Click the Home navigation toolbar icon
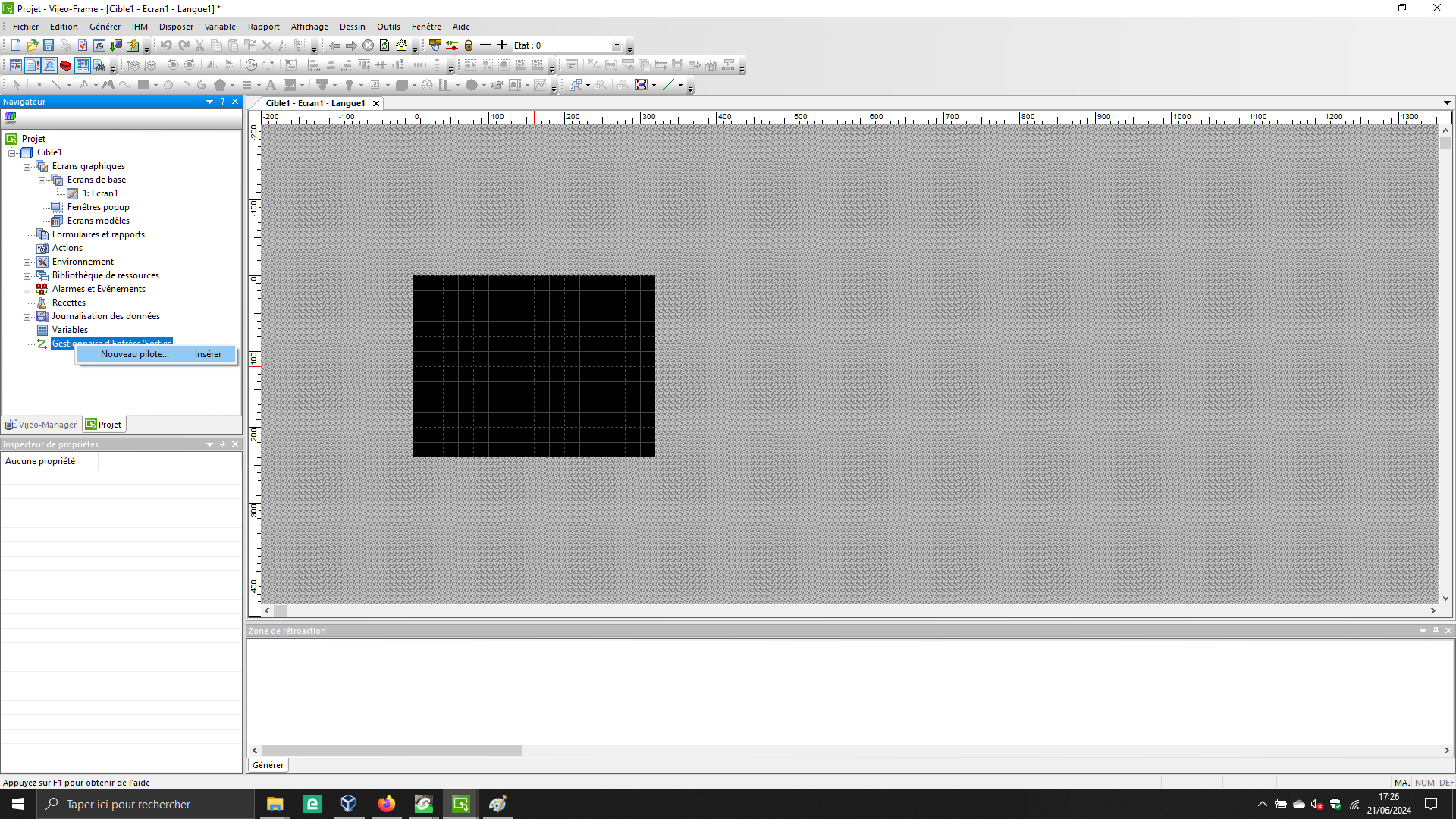The image size is (1456, 819). click(401, 45)
